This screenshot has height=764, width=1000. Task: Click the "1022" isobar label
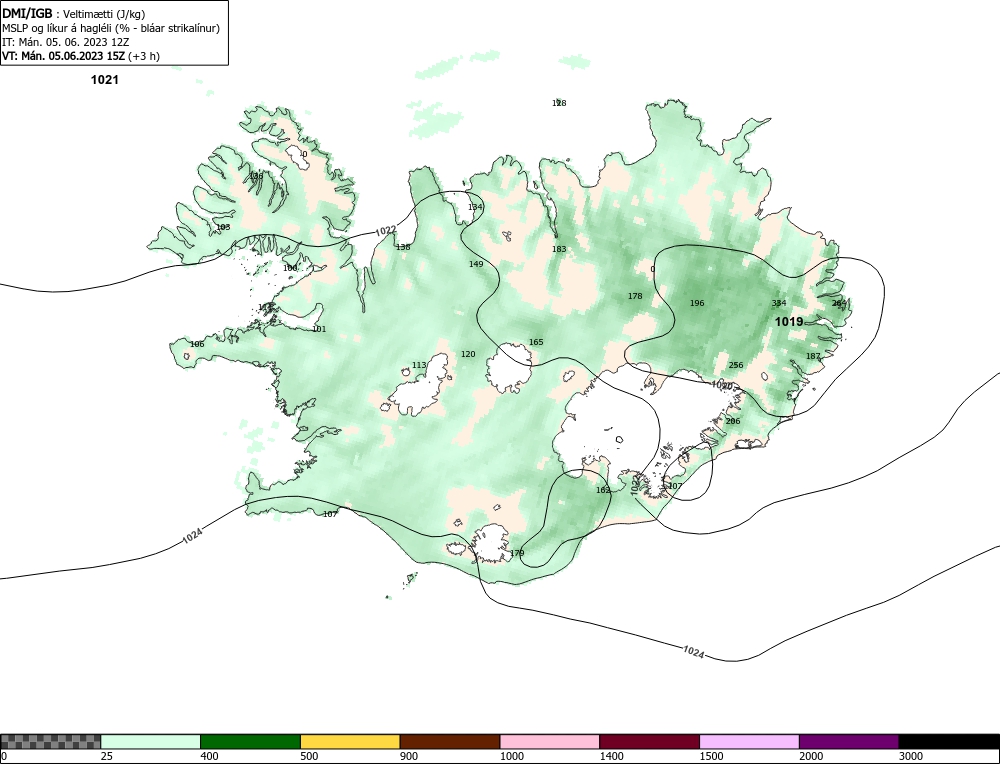click(385, 231)
